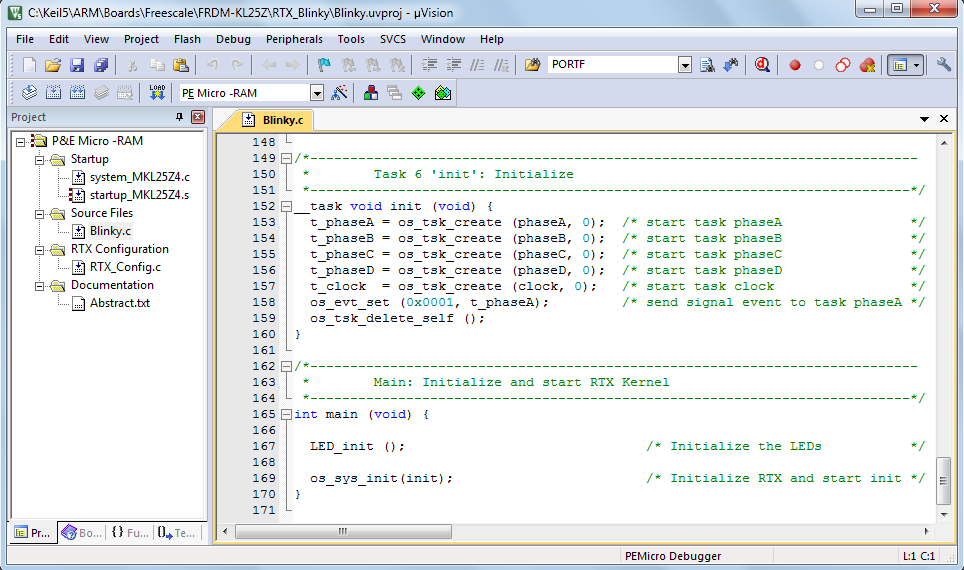Select the Project tab at the panel bottom
The image size is (964, 570).
point(33,532)
